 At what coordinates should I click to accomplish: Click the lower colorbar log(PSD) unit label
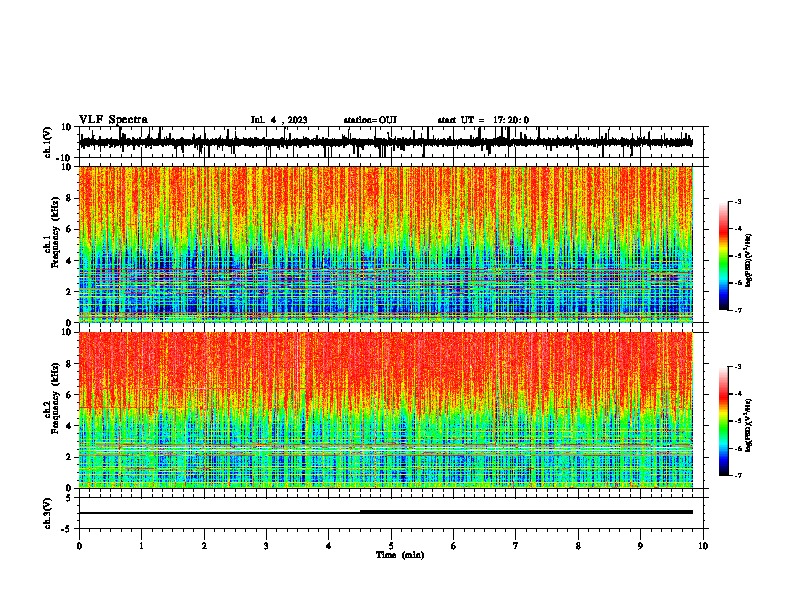(749, 425)
